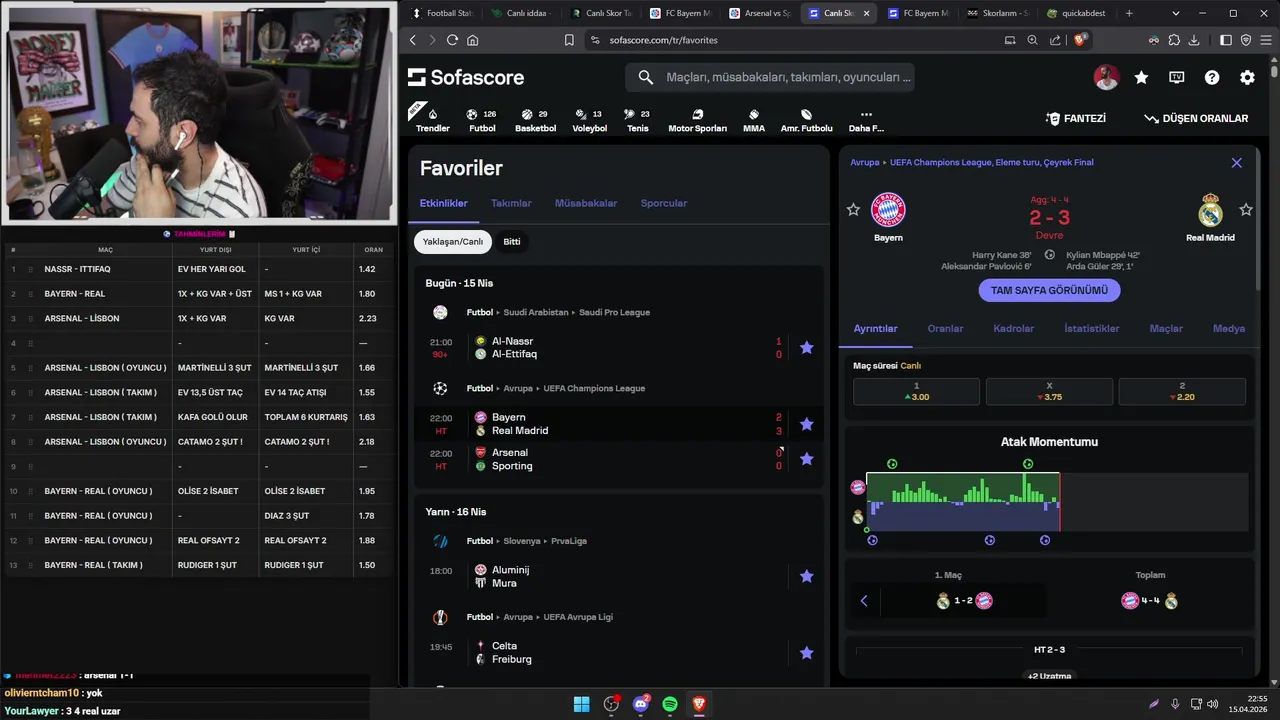Click the UEFA Champions League breadcrumb link
This screenshot has width=1280, height=720.
pyautogui.click(x=991, y=162)
